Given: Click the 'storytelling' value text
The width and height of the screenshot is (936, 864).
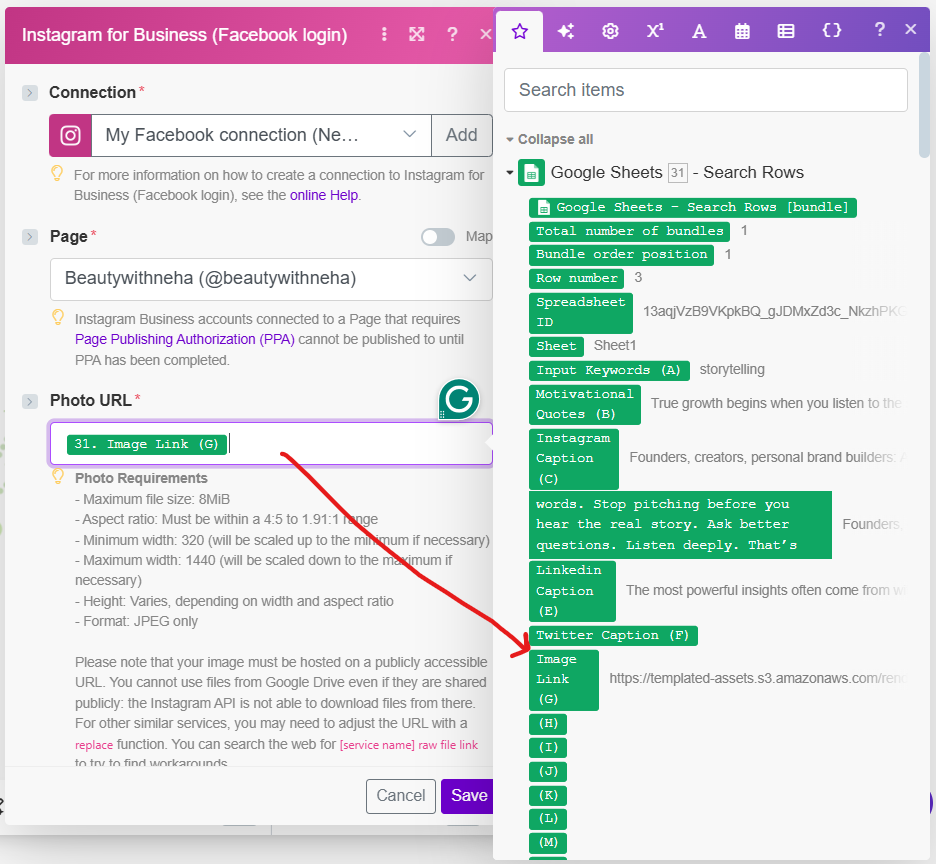Looking at the screenshot, I should coord(732,370).
